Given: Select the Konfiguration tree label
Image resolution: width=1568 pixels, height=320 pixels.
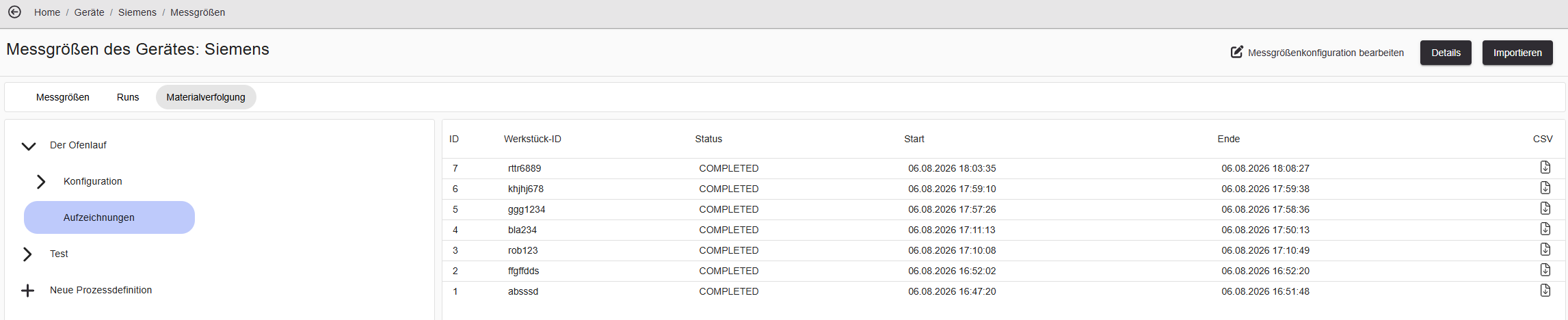Looking at the screenshot, I should point(93,181).
